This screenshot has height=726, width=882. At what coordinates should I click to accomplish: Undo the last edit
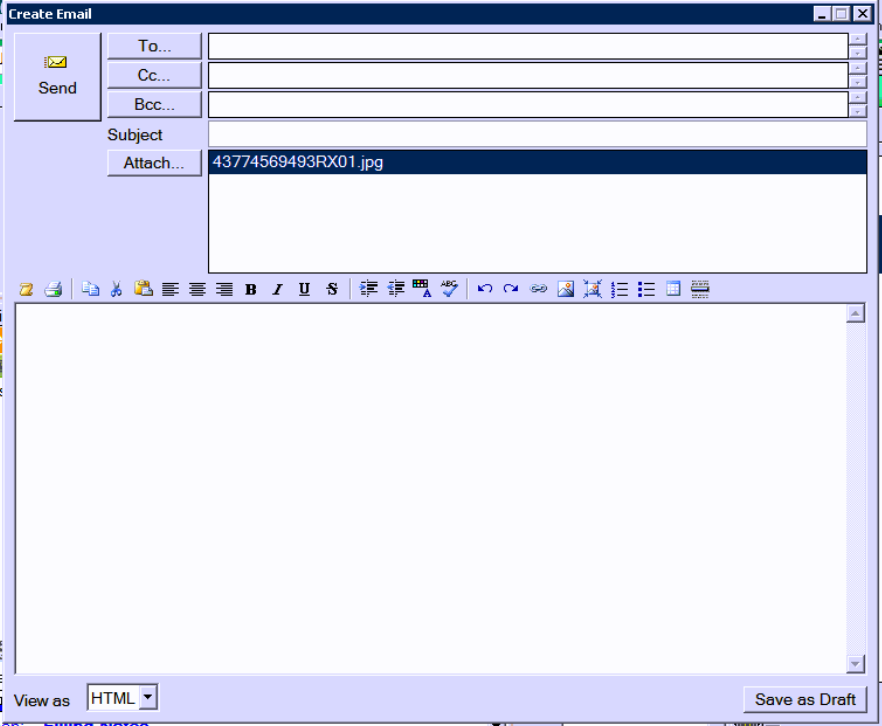484,289
